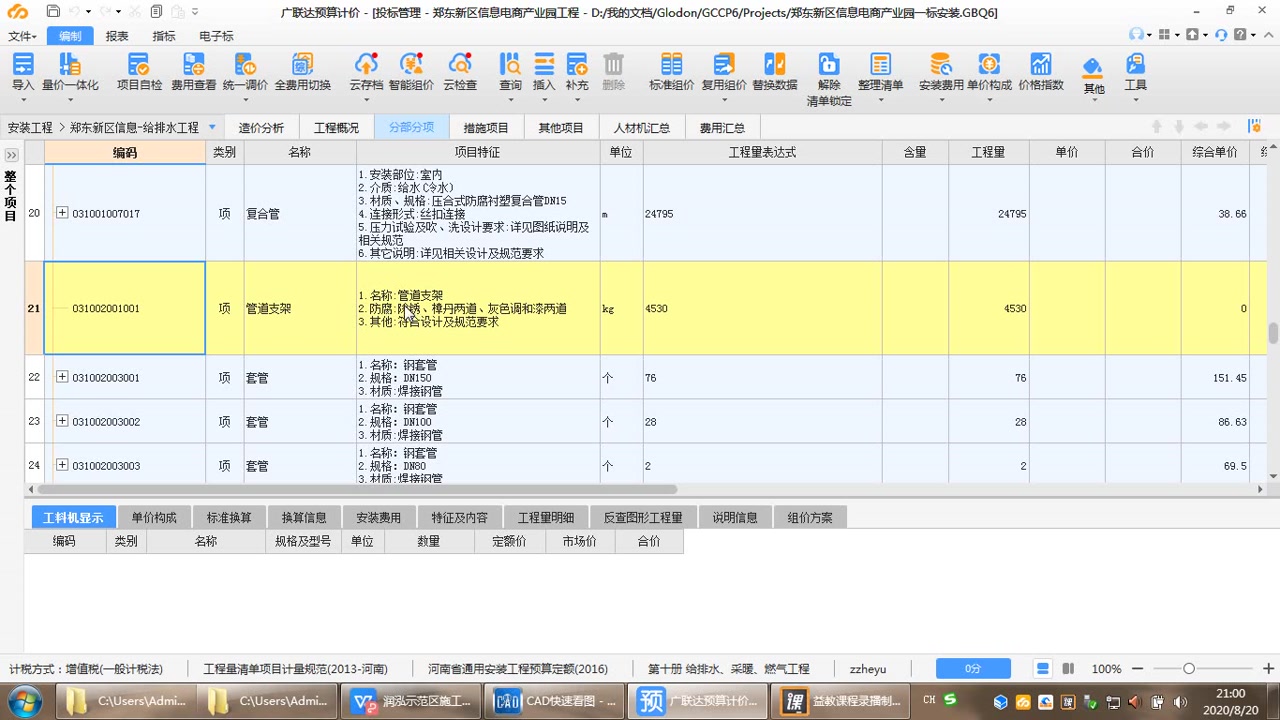Click Windows Start button
The image size is (1280, 720).
click(24, 701)
